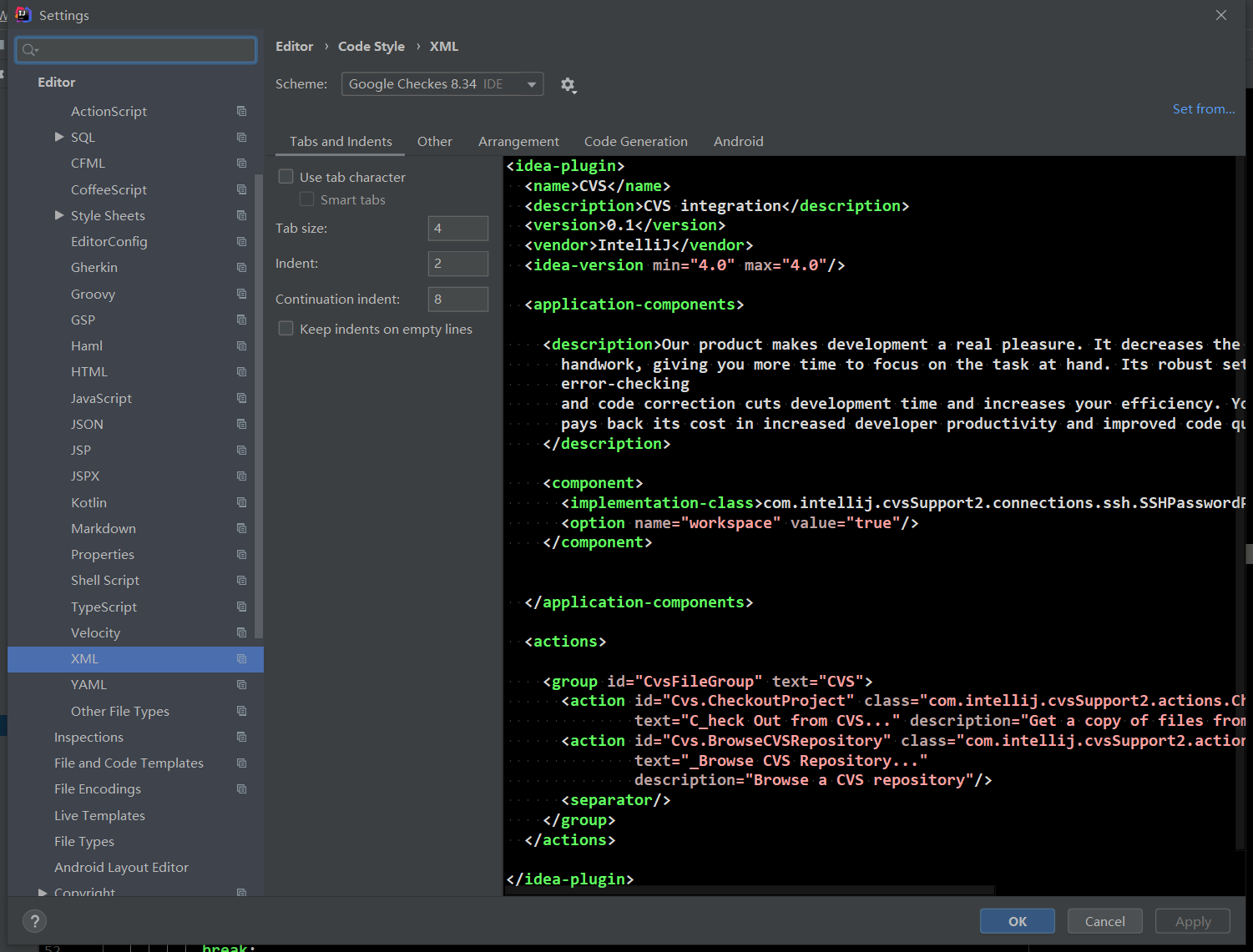Select Live Templates in the settings tree
This screenshot has height=952, width=1253.
99,815
